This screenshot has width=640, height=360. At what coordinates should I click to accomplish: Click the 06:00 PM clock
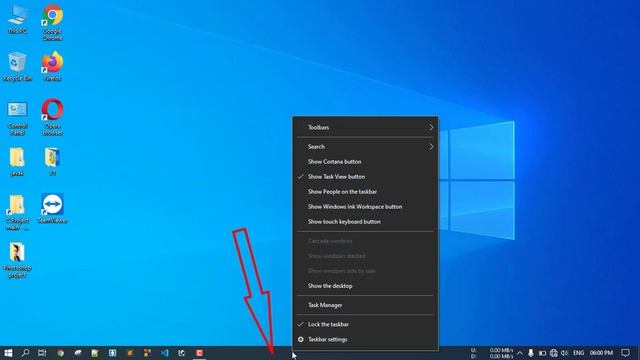click(601, 353)
